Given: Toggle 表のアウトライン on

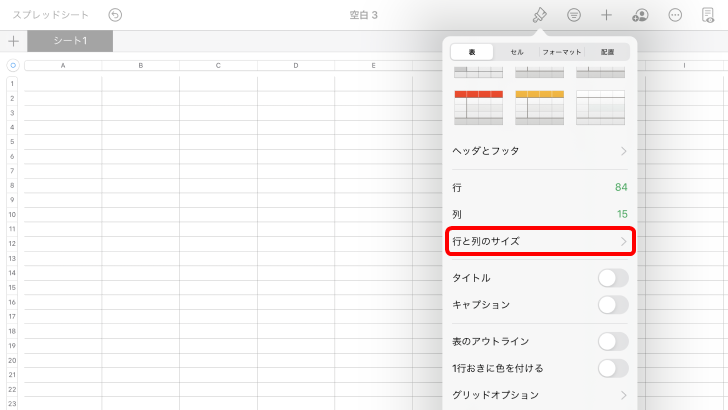Looking at the screenshot, I should [x=612, y=341].
